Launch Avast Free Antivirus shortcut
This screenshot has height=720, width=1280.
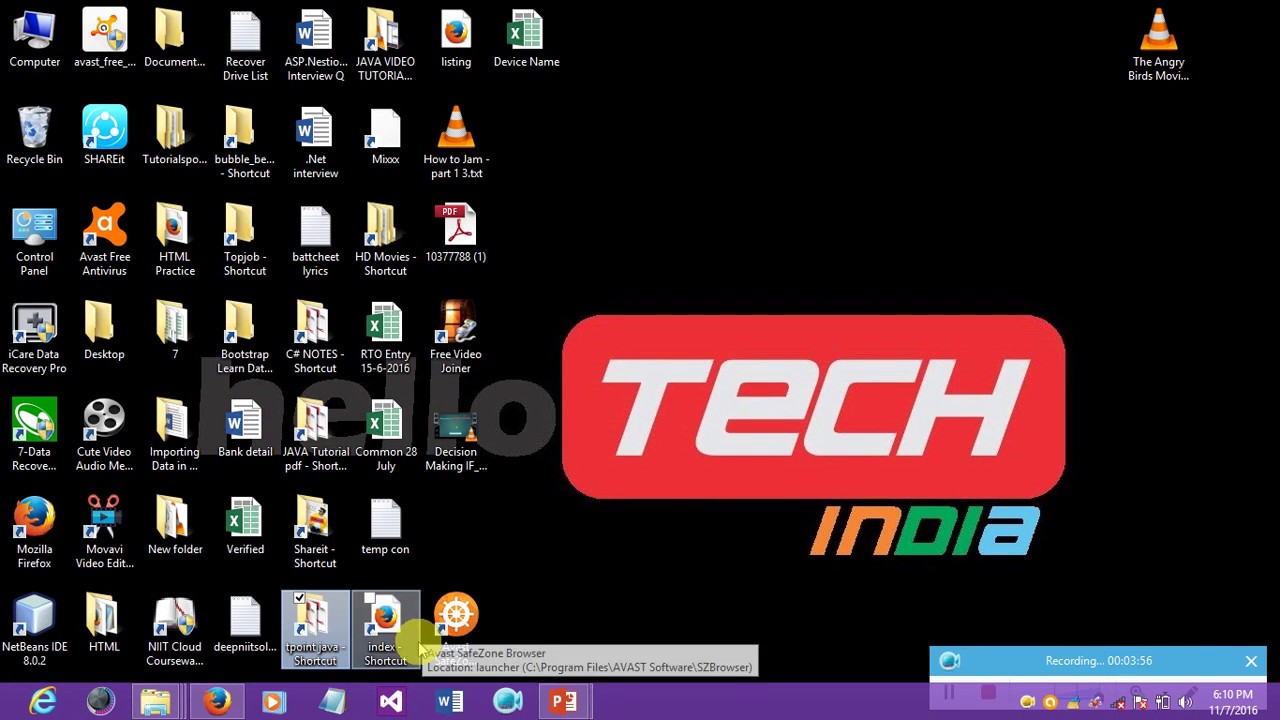click(104, 242)
